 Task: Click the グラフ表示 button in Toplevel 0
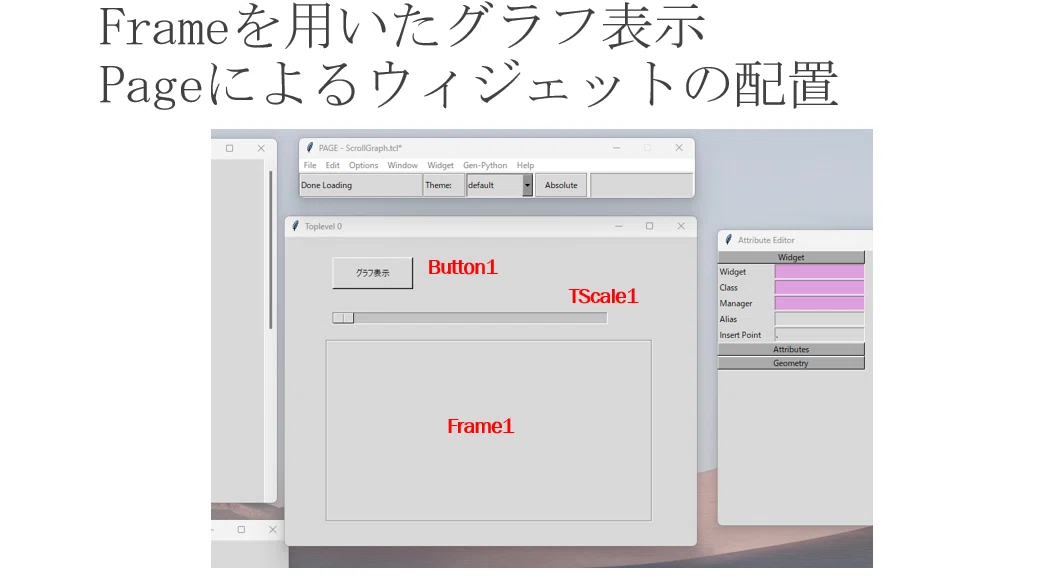tap(372, 273)
